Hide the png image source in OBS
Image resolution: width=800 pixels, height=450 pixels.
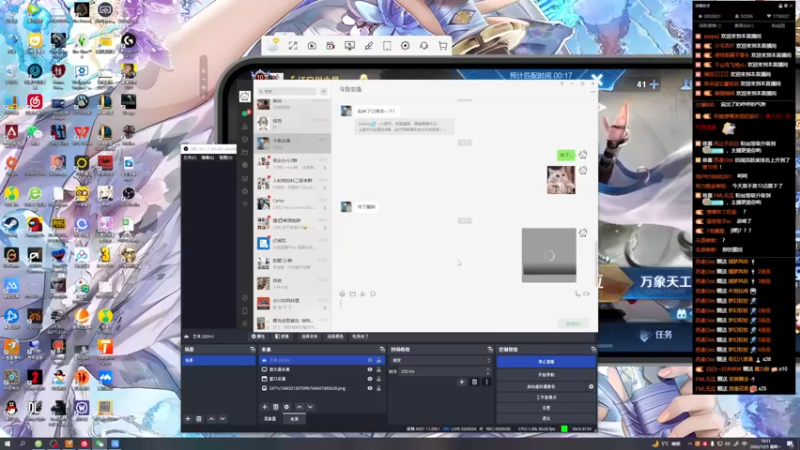370,388
